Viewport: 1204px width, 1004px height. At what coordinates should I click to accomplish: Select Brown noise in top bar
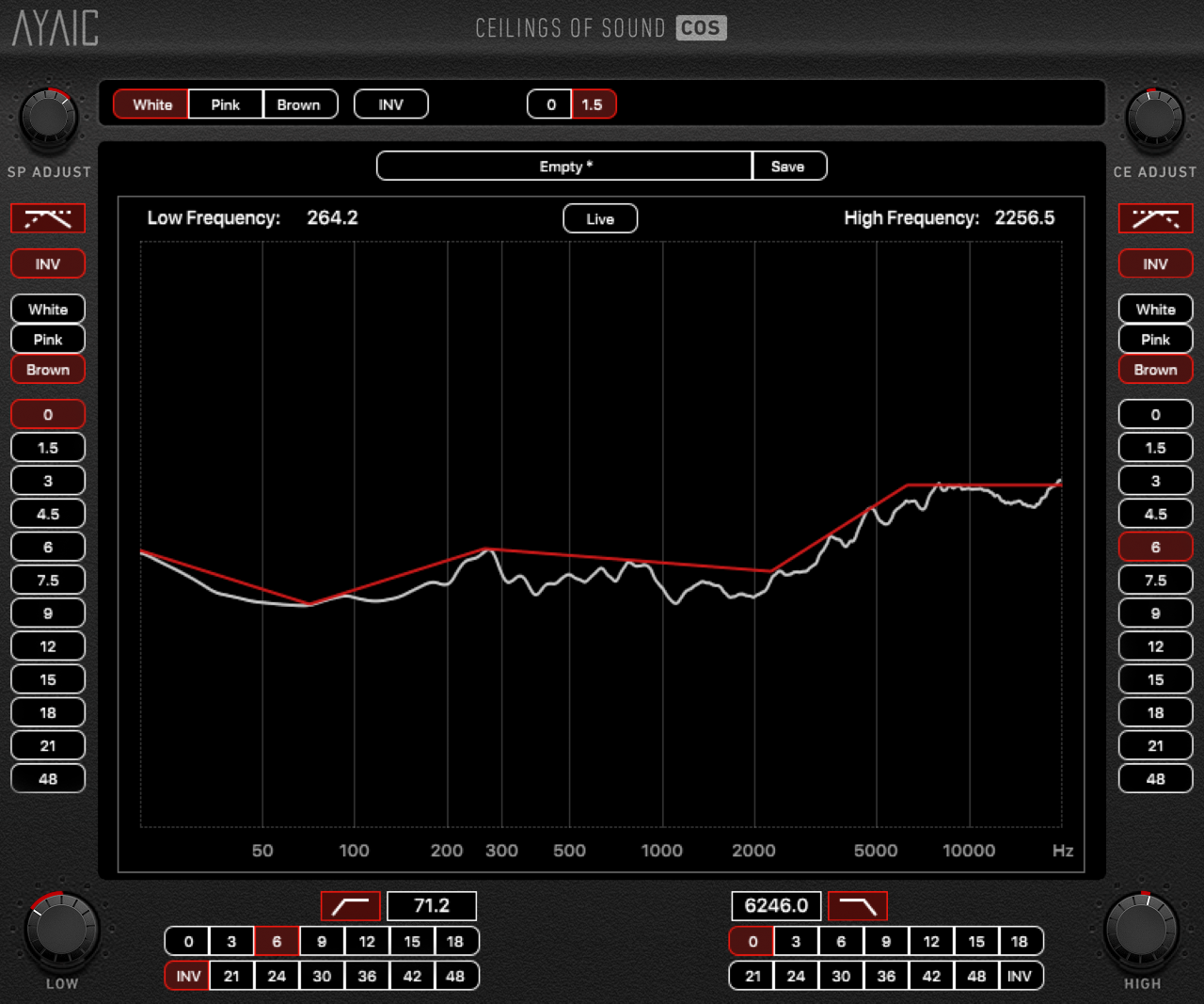tap(298, 104)
